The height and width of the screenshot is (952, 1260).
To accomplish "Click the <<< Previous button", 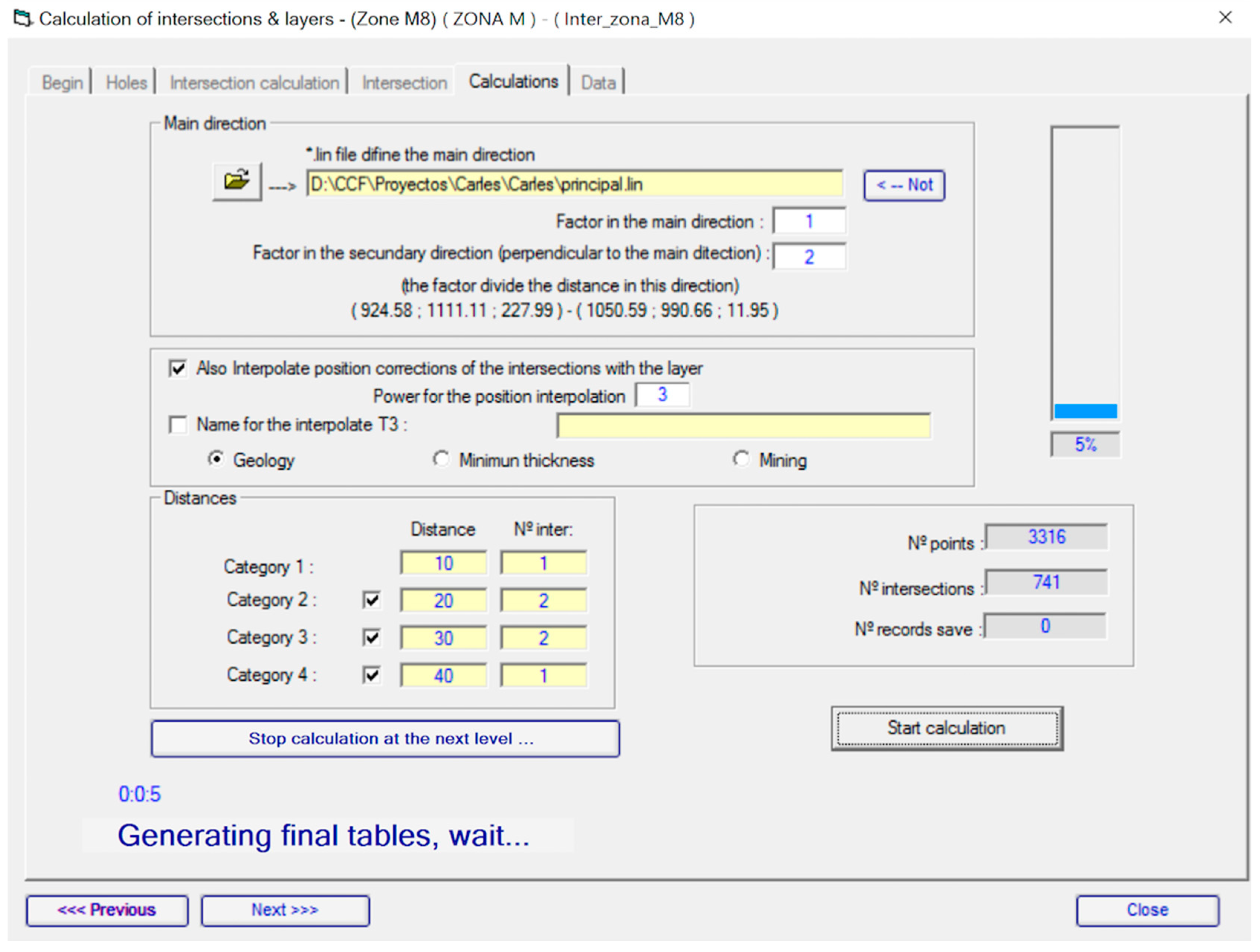I will click(x=107, y=910).
